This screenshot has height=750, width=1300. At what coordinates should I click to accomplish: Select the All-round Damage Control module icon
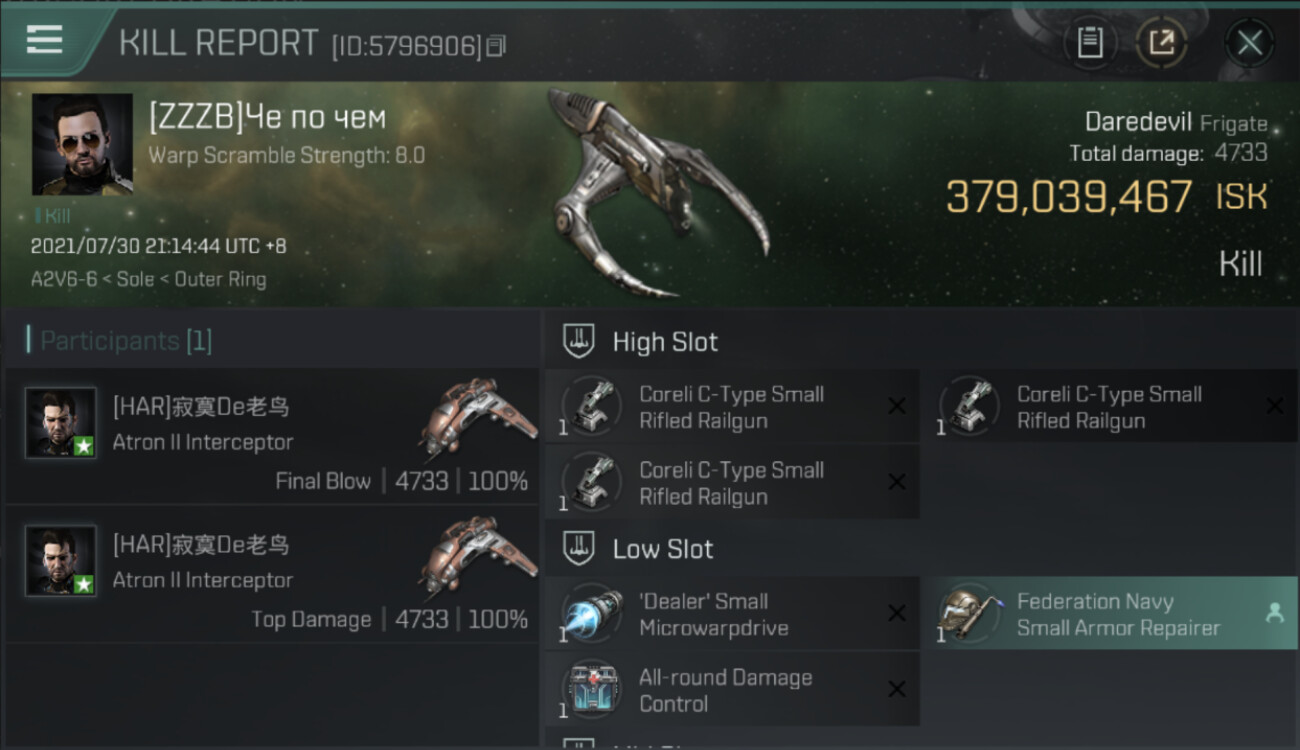[592, 690]
